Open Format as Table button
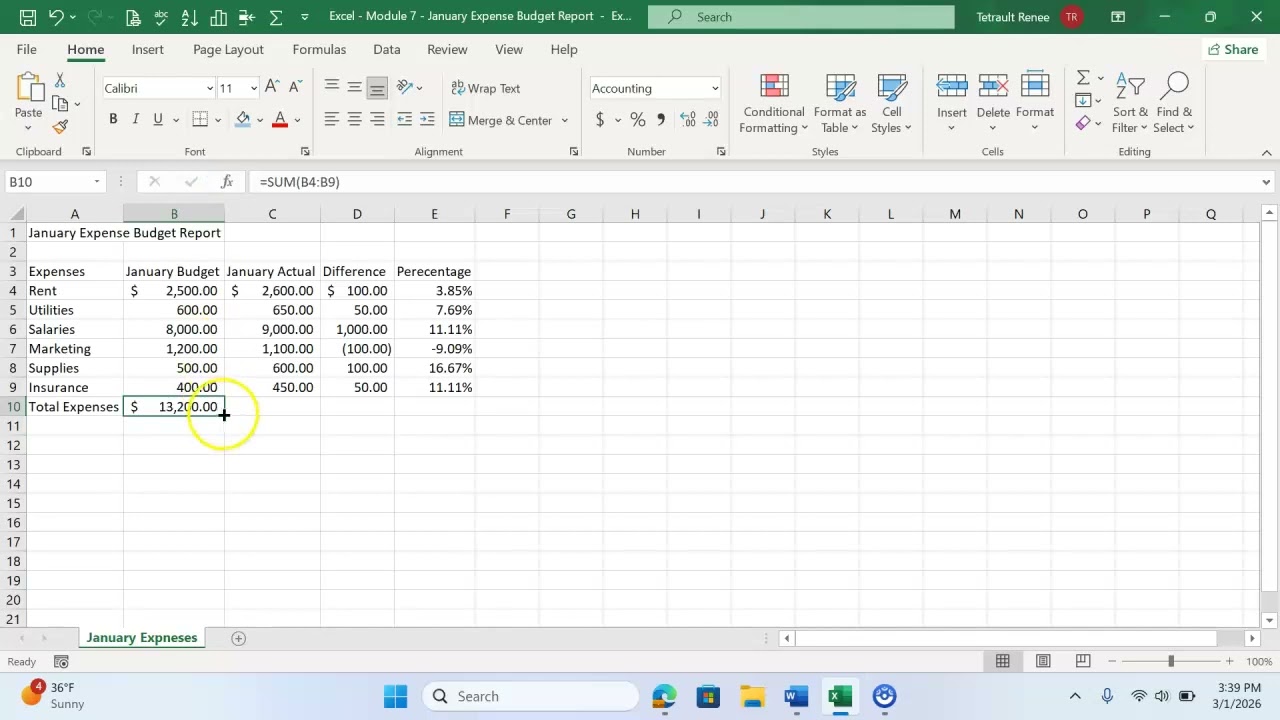The image size is (1280, 720). point(840,103)
